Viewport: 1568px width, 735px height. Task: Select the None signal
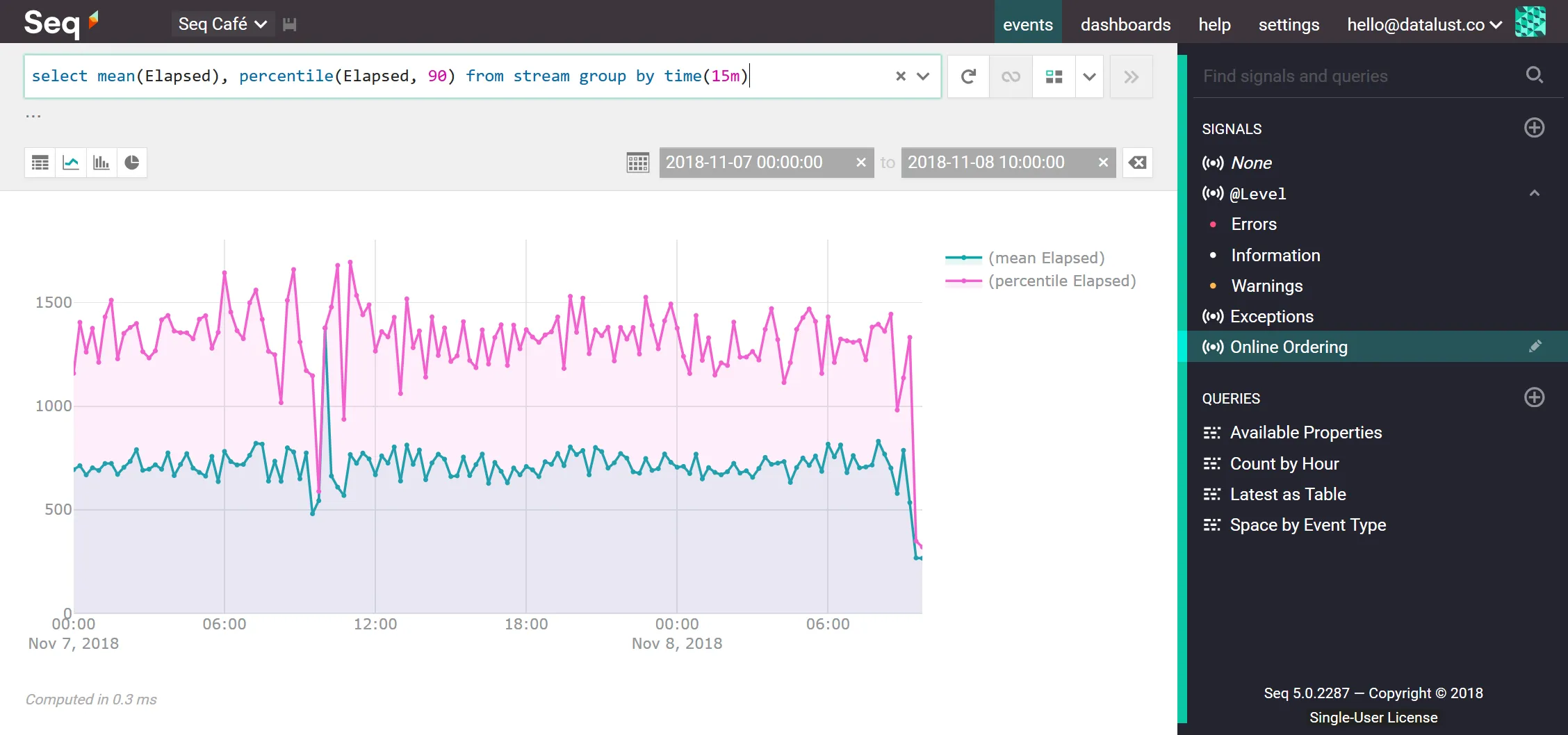1251,163
